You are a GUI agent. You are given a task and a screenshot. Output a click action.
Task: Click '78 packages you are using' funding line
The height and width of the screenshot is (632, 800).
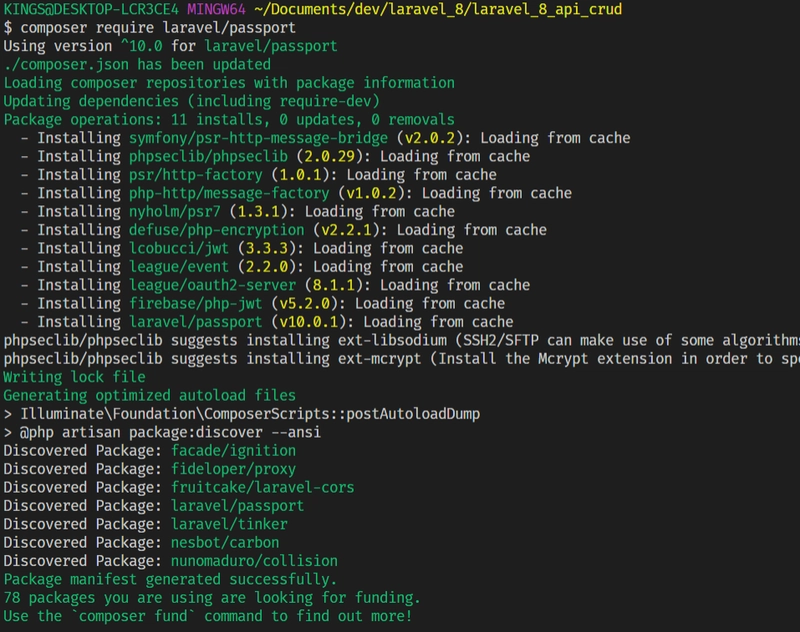pyautogui.click(x=212, y=597)
